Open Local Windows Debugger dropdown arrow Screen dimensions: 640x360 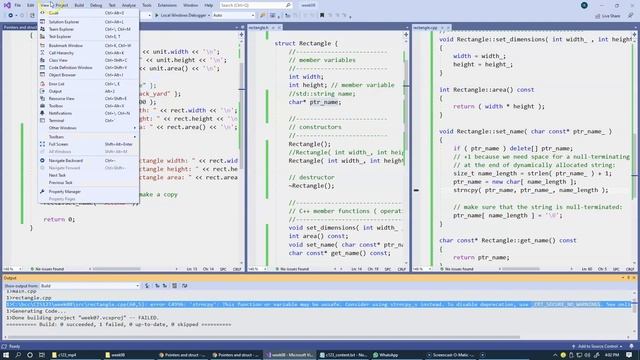[x=209, y=16]
